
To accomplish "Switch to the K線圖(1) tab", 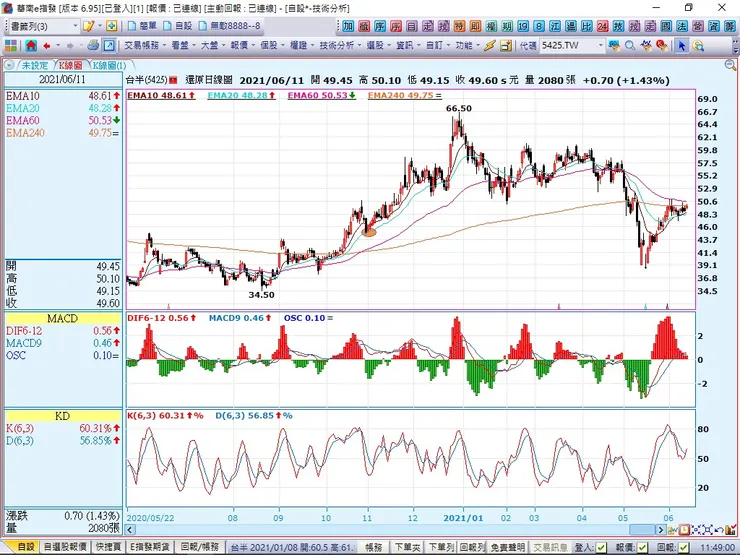I will [x=109, y=65].
